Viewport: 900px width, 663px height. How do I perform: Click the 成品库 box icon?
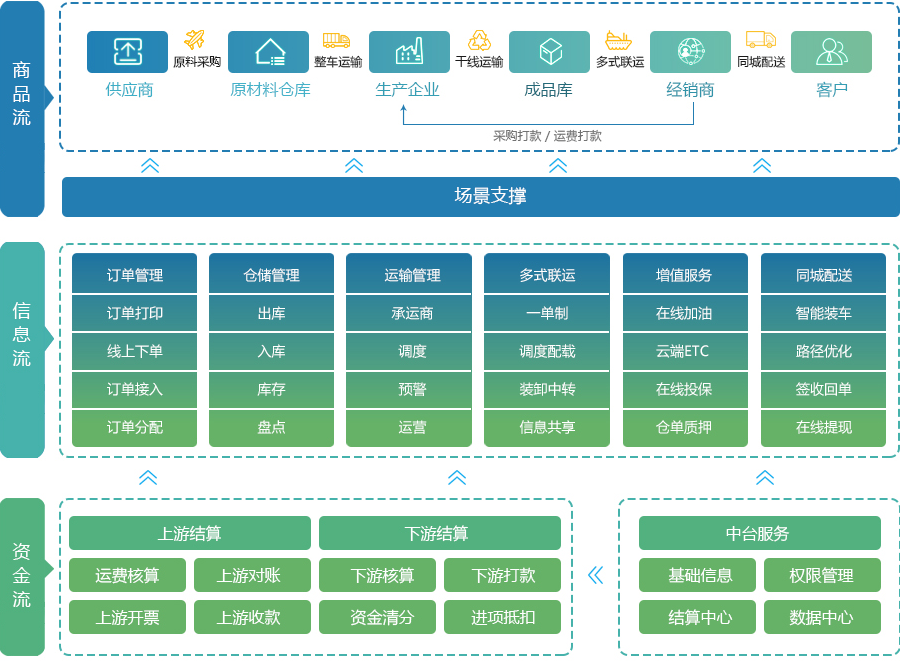(x=549, y=52)
